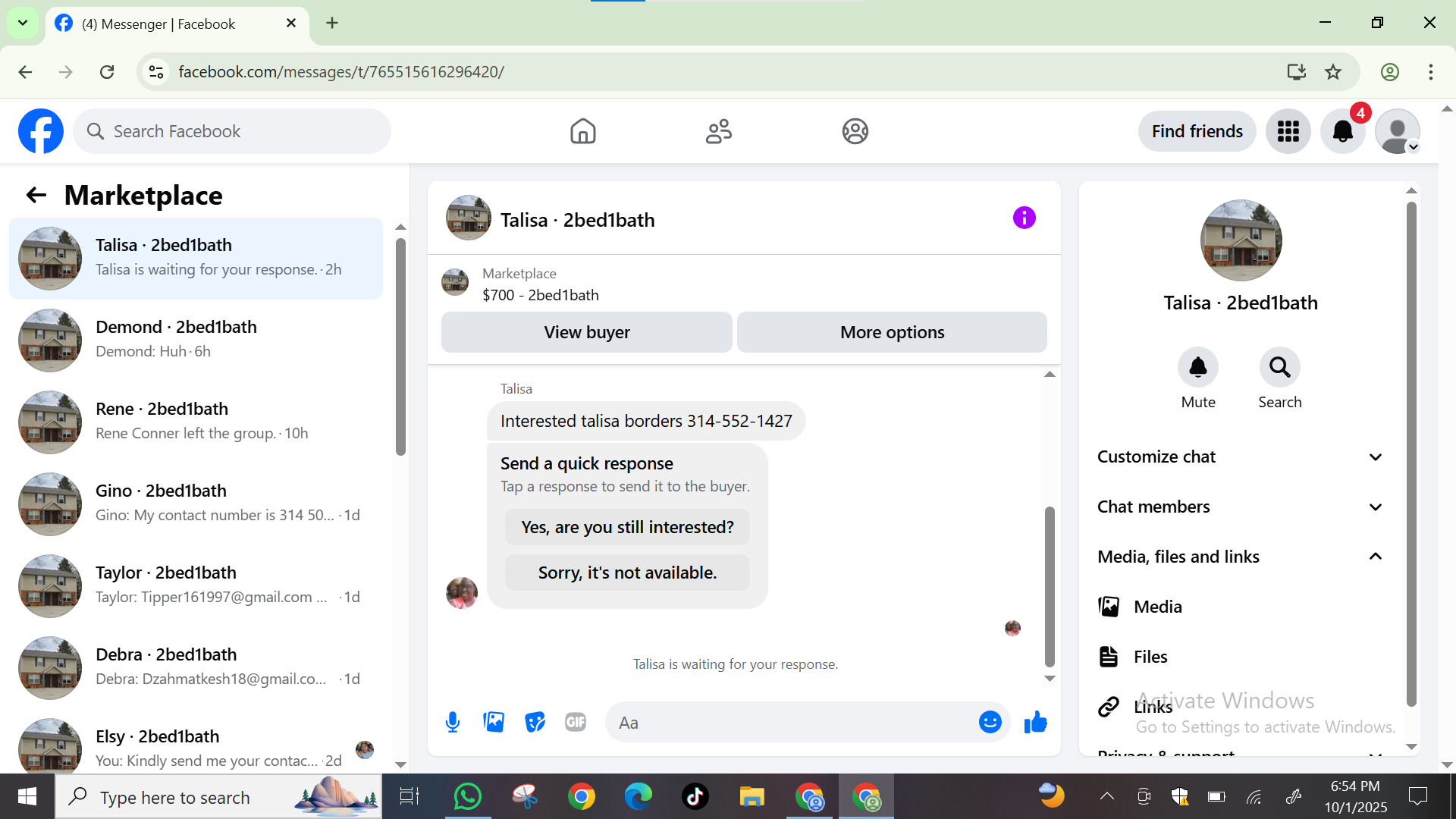Choose a GIF from the GIF icon
The width and height of the screenshot is (1456, 819).
coord(576,722)
